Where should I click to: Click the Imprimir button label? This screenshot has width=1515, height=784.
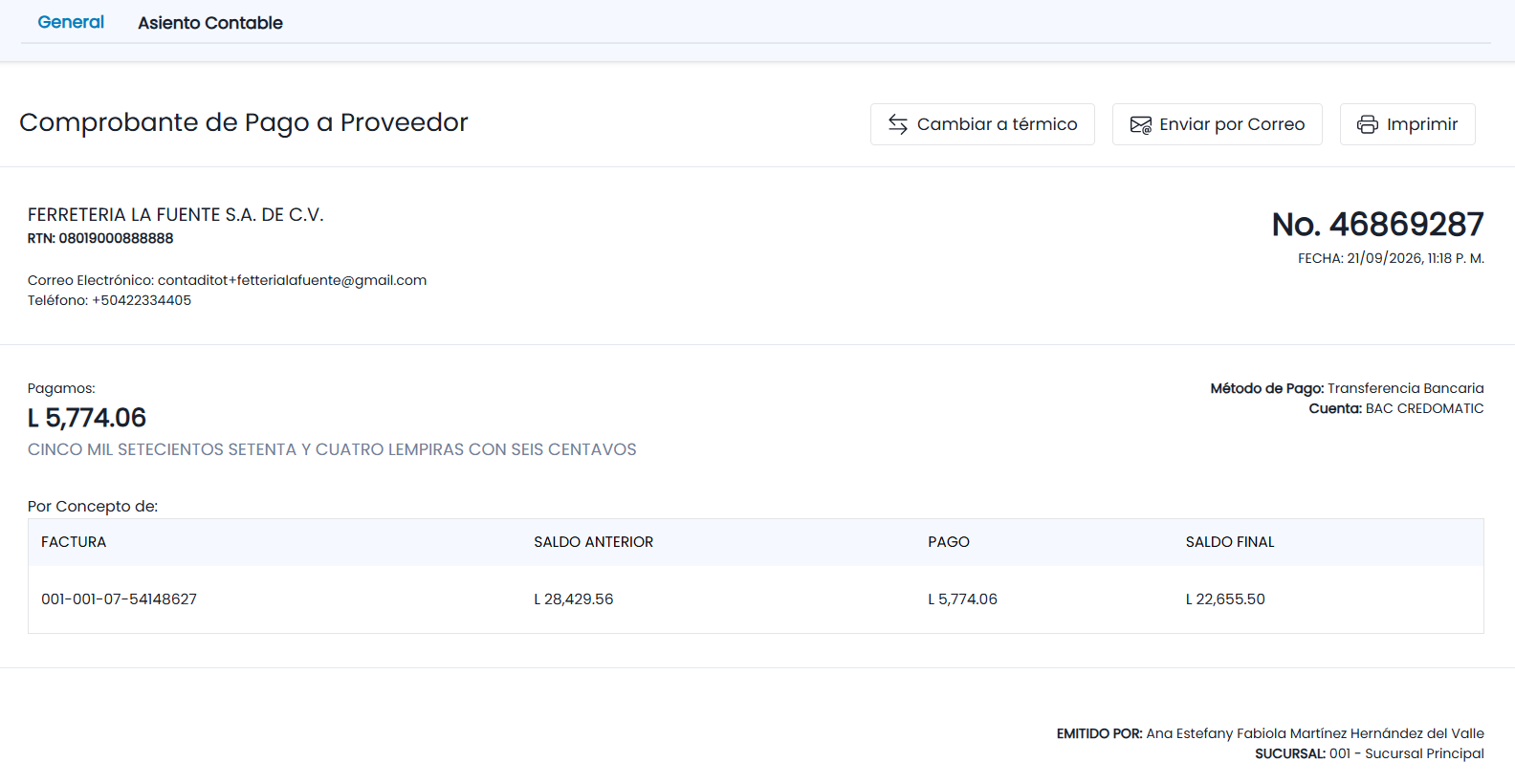click(x=1422, y=124)
